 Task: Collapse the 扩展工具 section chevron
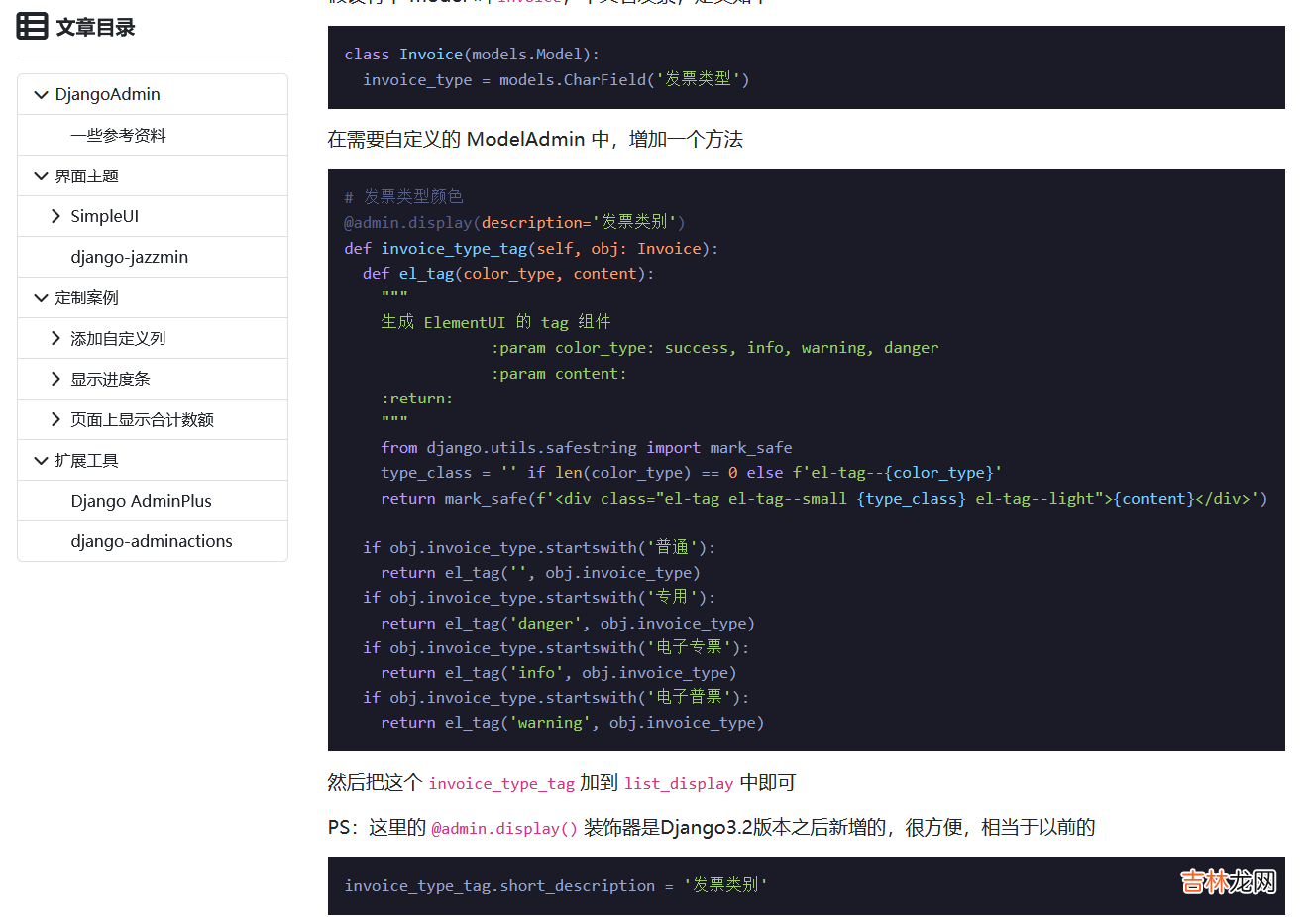[x=41, y=461]
